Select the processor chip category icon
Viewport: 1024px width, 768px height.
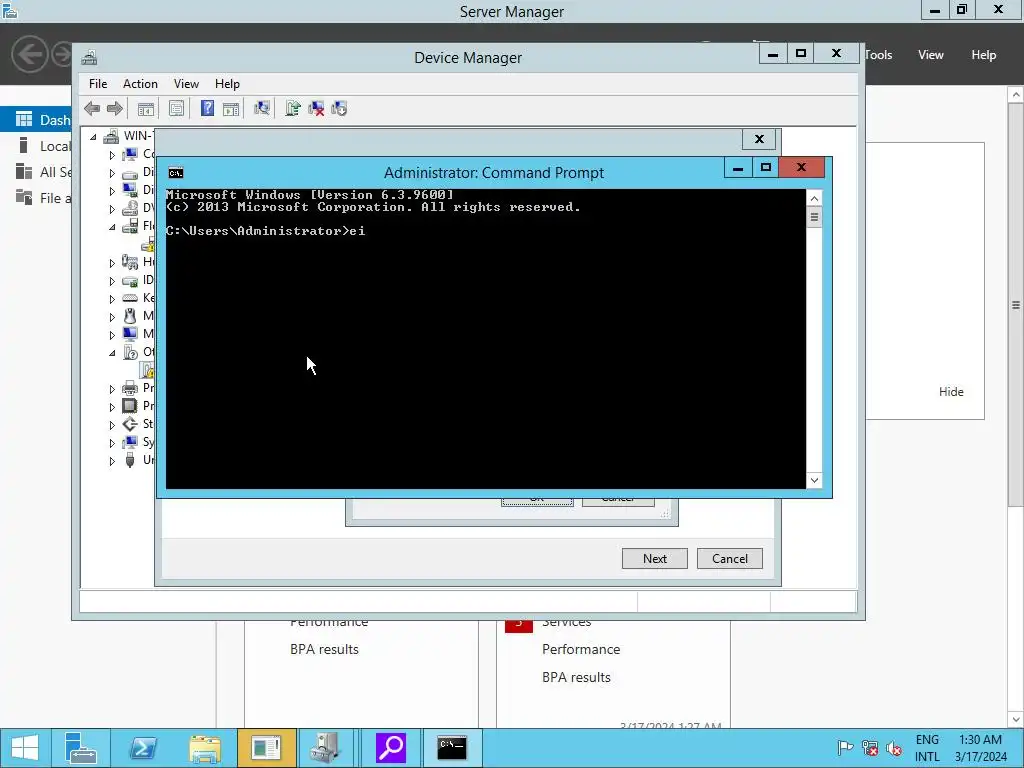point(130,406)
